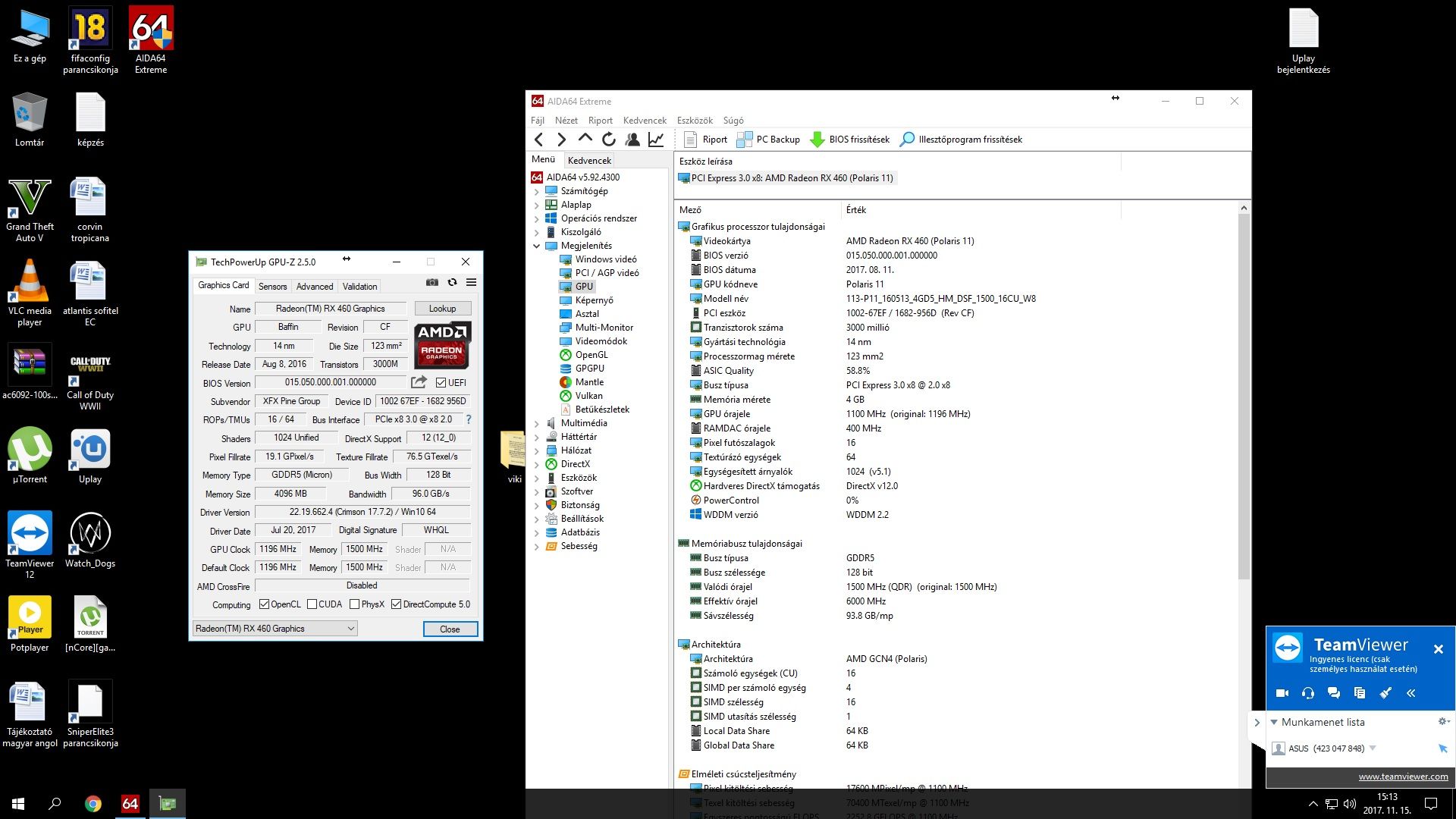The width and height of the screenshot is (1456, 819).
Task: Go back in AIDA64 navigation toolbar
Action: (x=539, y=140)
